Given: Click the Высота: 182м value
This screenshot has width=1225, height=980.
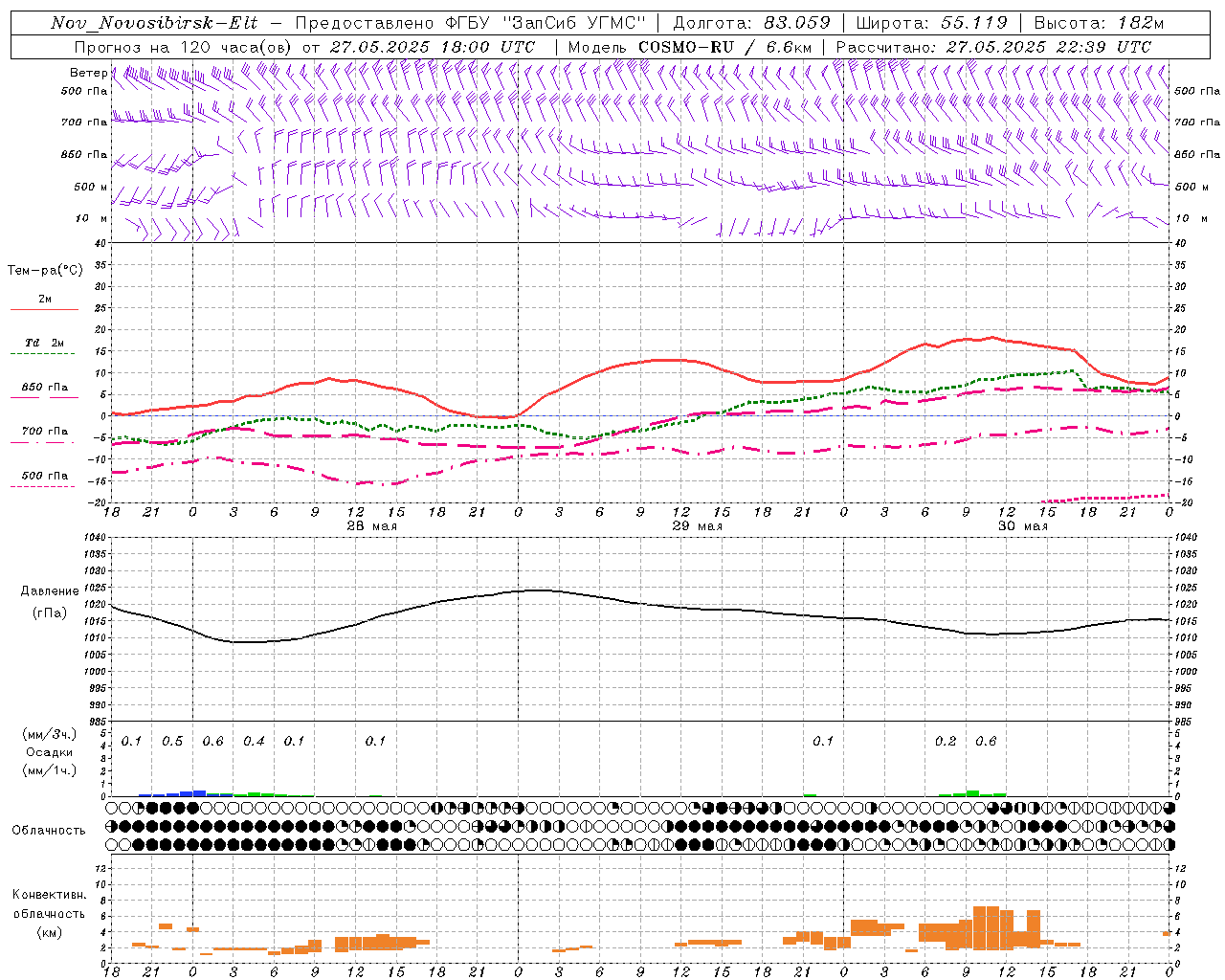Looking at the screenshot, I should coord(1099,23).
